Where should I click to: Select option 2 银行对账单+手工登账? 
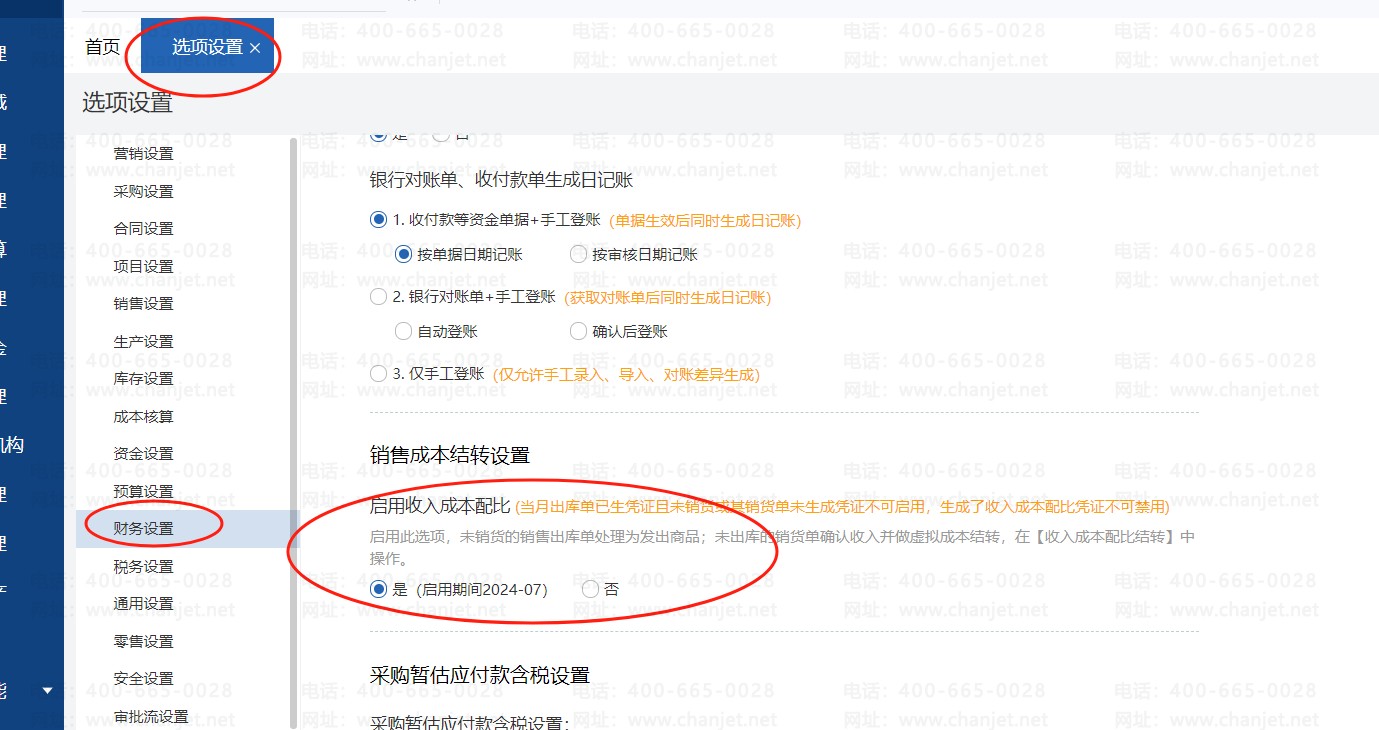click(378, 296)
